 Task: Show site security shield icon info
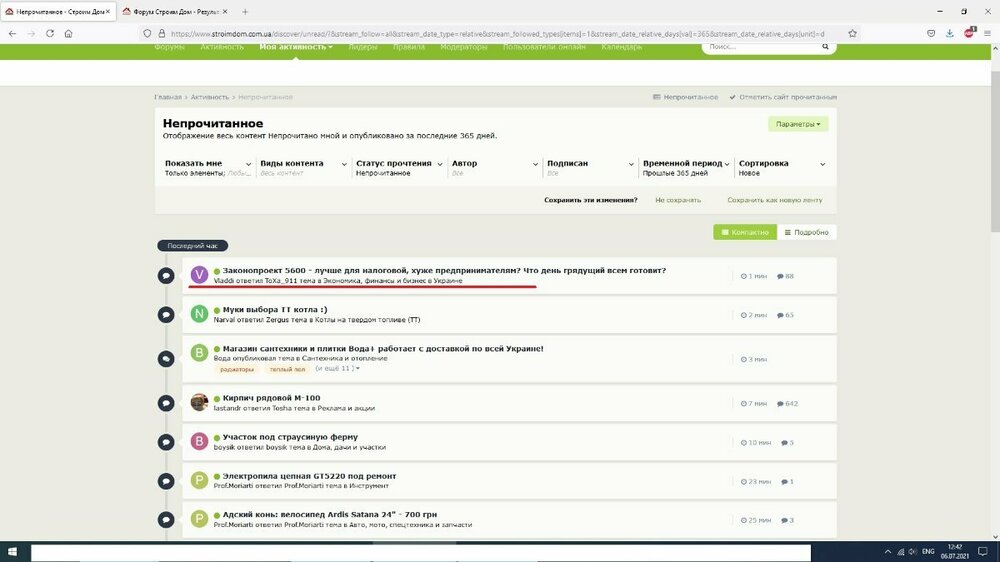tap(147, 33)
